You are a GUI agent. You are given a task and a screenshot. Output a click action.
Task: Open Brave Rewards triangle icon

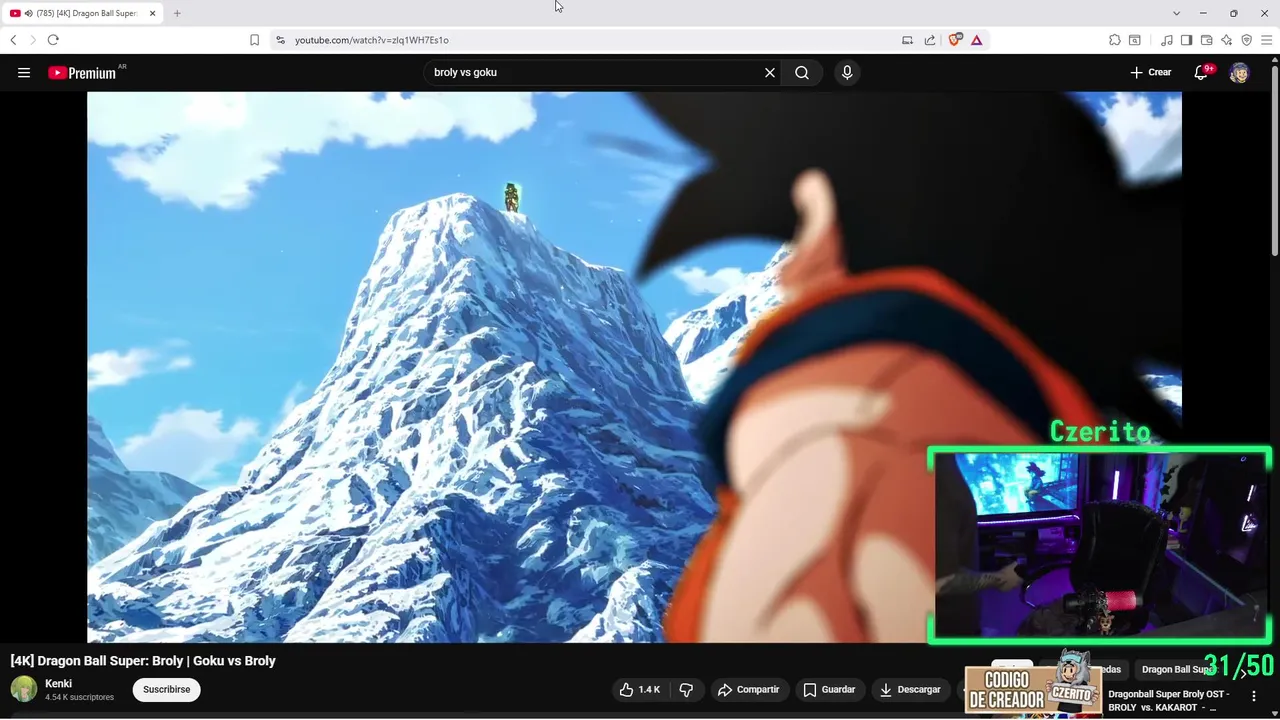point(976,40)
